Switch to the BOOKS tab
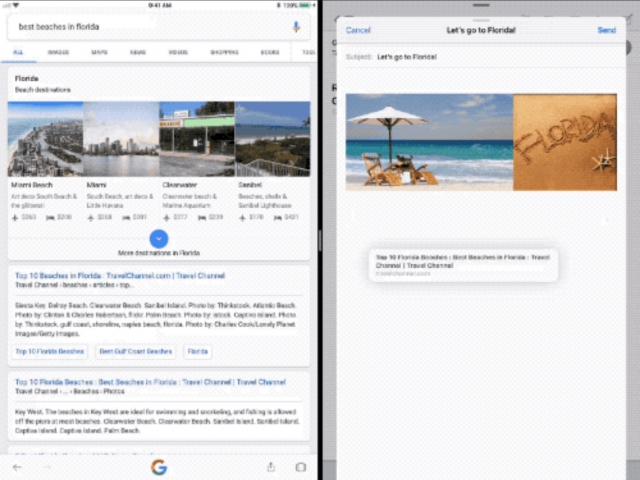 [x=270, y=52]
